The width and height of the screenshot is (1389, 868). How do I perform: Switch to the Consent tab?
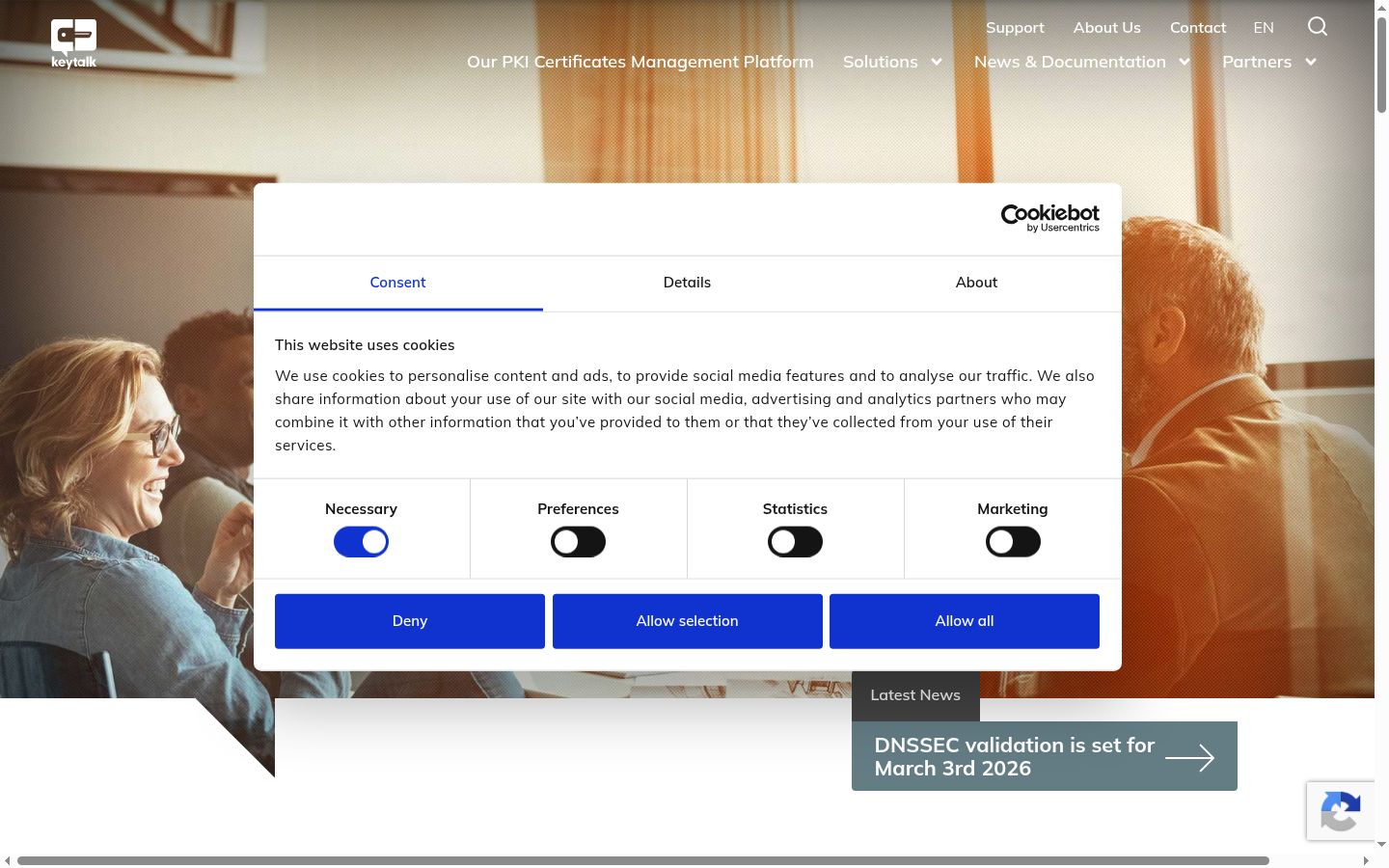pos(397,283)
